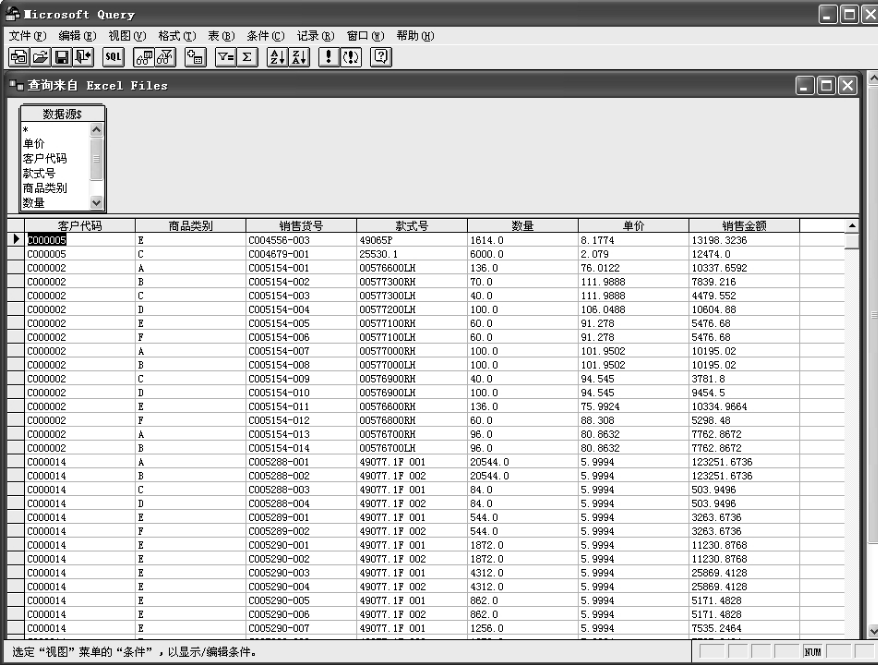Click the field list scroll down arrow
Image resolution: width=878 pixels, height=665 pixels.
click(x=96, y=203)
